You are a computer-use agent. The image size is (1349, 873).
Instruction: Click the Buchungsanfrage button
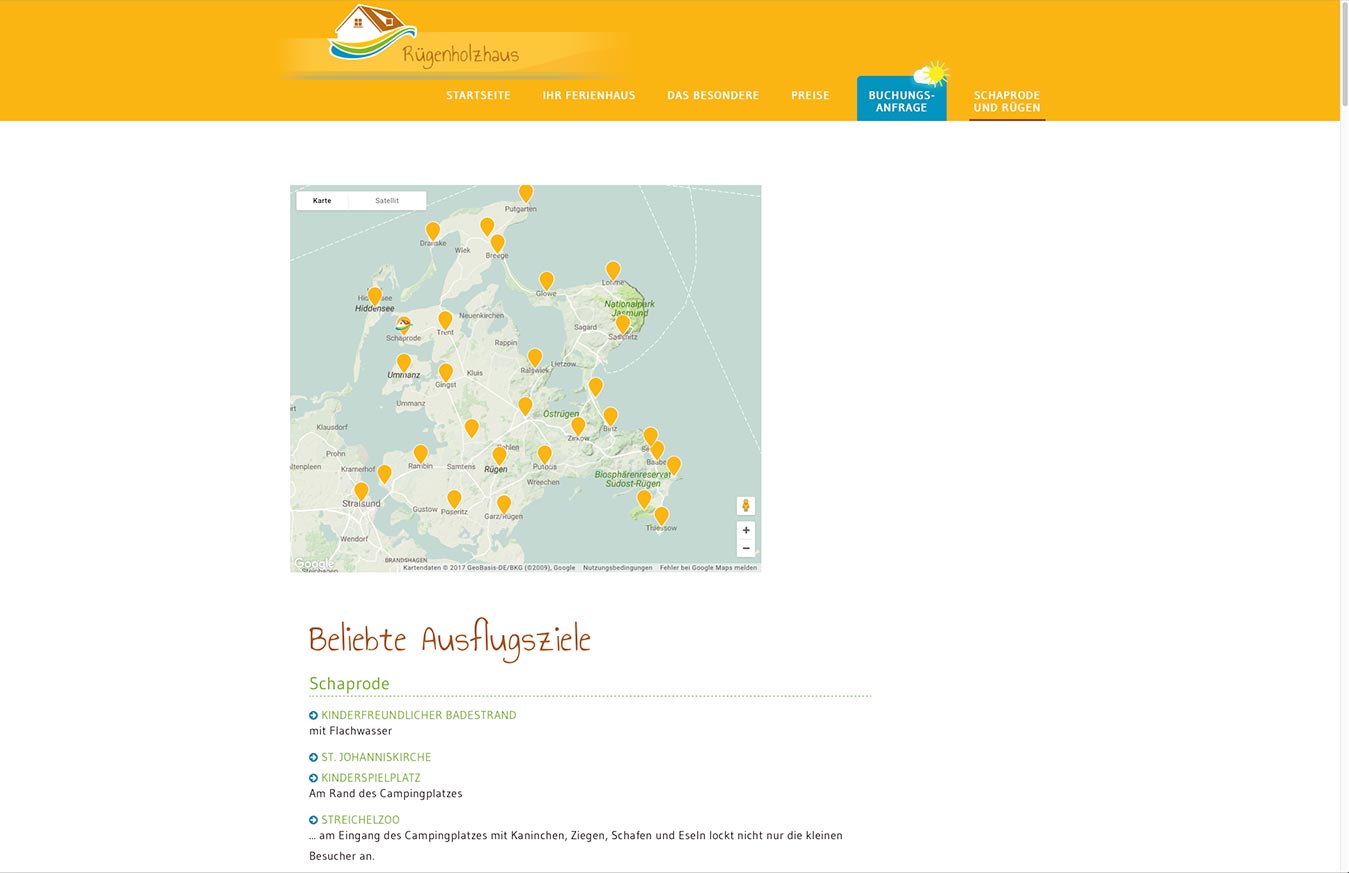pos(901,101)
